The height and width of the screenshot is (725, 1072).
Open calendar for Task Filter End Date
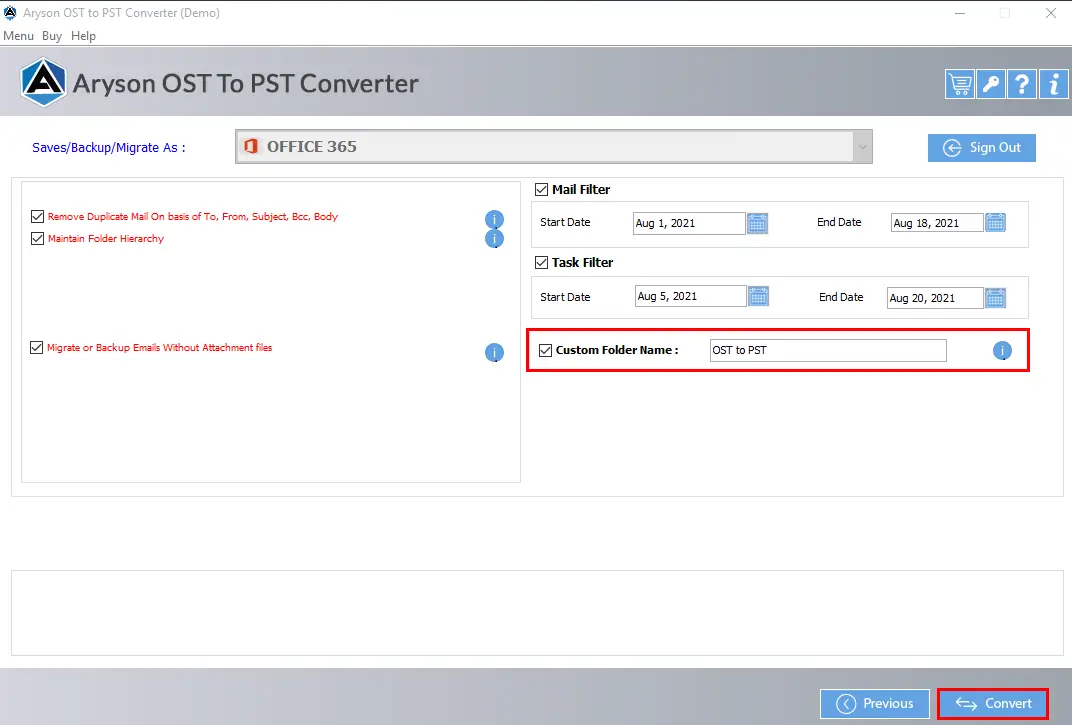coord(995,298)
